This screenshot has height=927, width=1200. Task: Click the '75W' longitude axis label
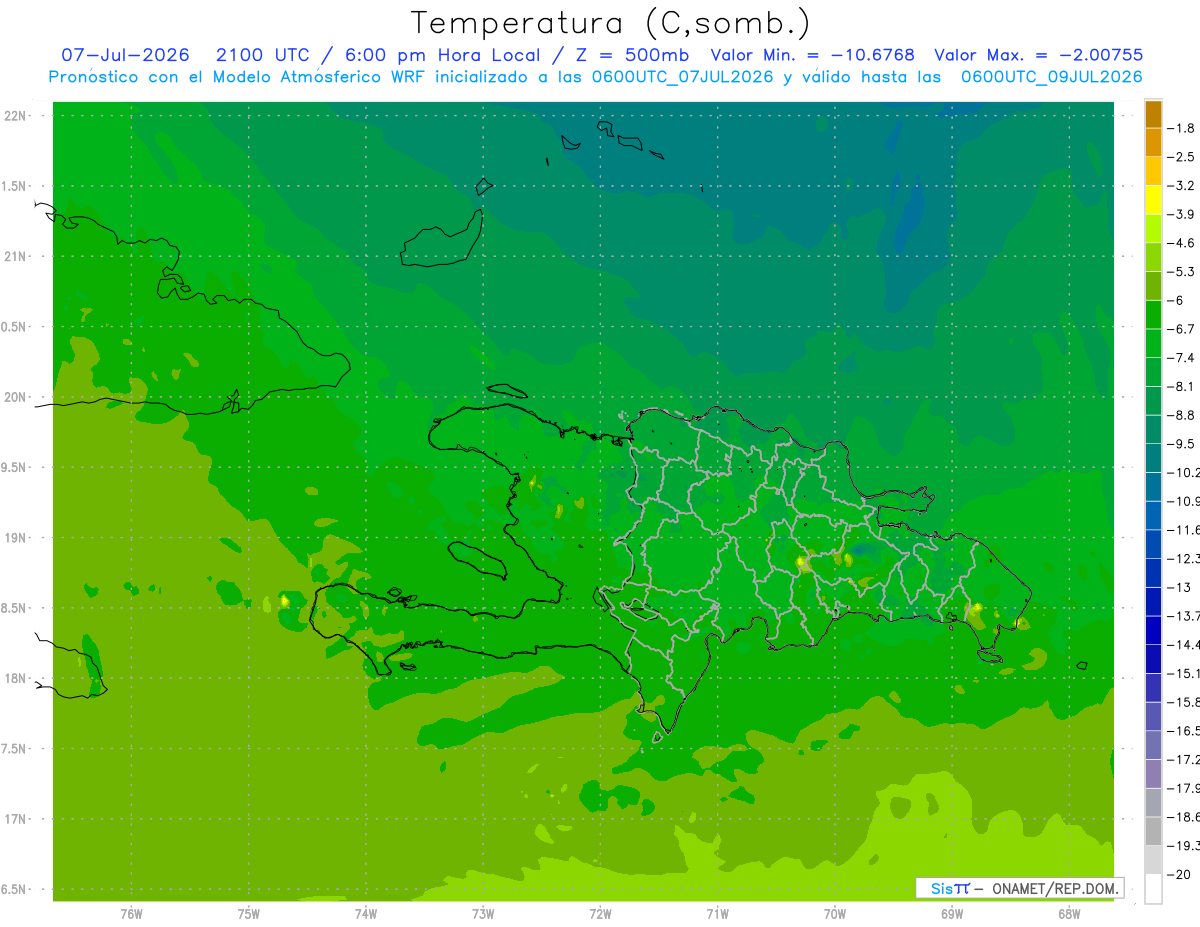pyautogui.click(x=249, y=913)
